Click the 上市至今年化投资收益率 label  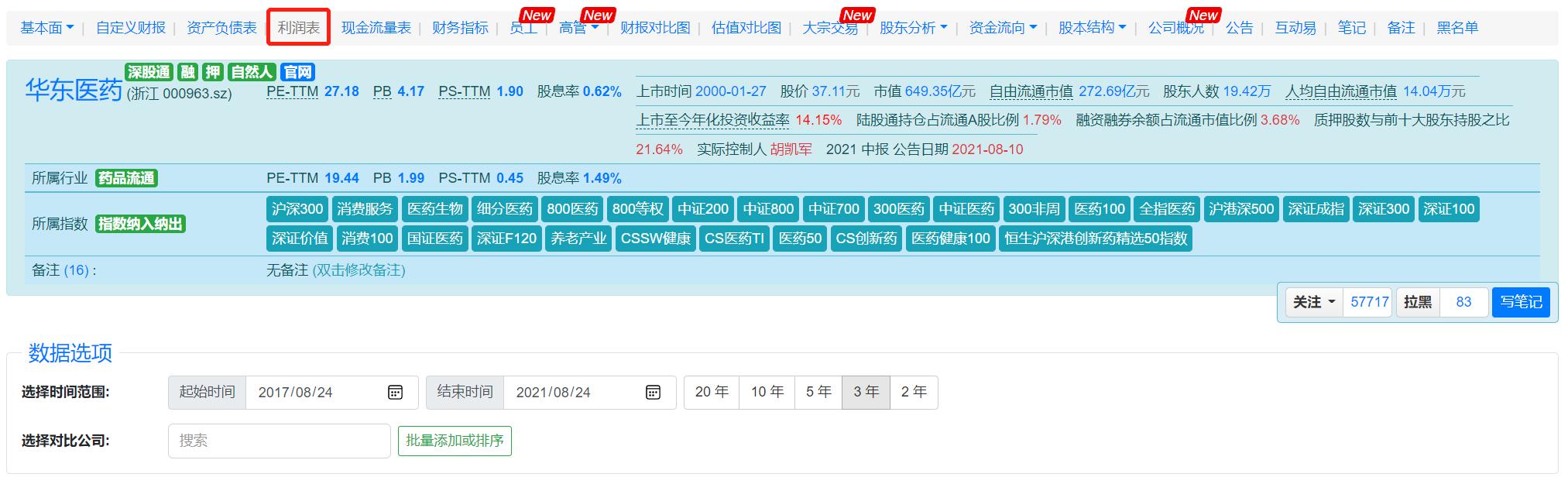tap(712, 120)
